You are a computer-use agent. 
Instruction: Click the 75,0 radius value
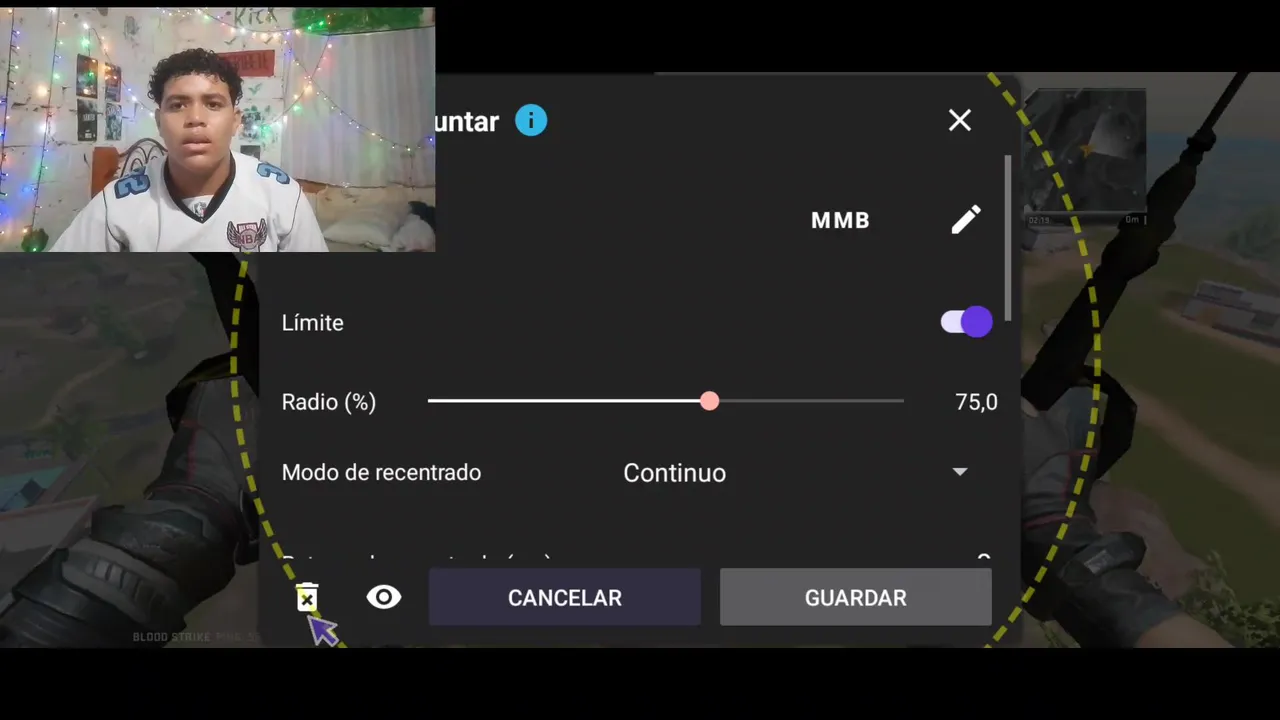click(976, 402)
